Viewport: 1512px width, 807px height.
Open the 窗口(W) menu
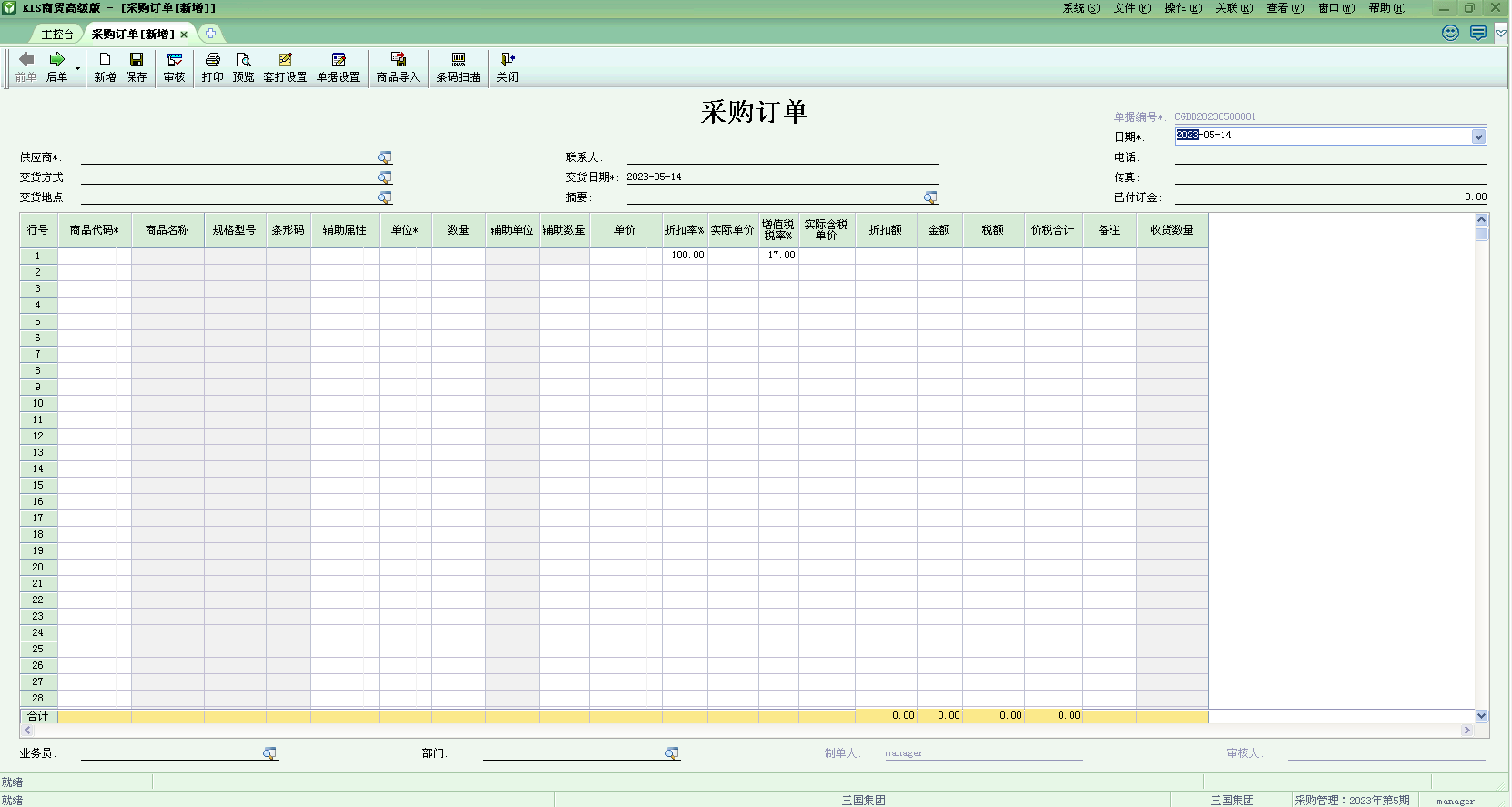[1336, 8]
